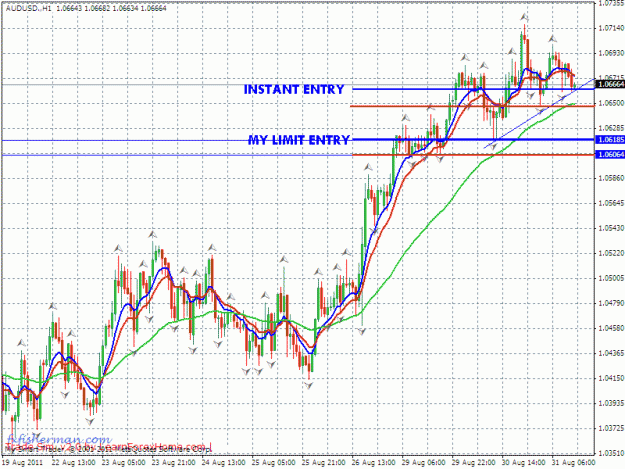Screen dimensions: 625x469
Task: Click price axis value 1.04790
Action: 611,303
